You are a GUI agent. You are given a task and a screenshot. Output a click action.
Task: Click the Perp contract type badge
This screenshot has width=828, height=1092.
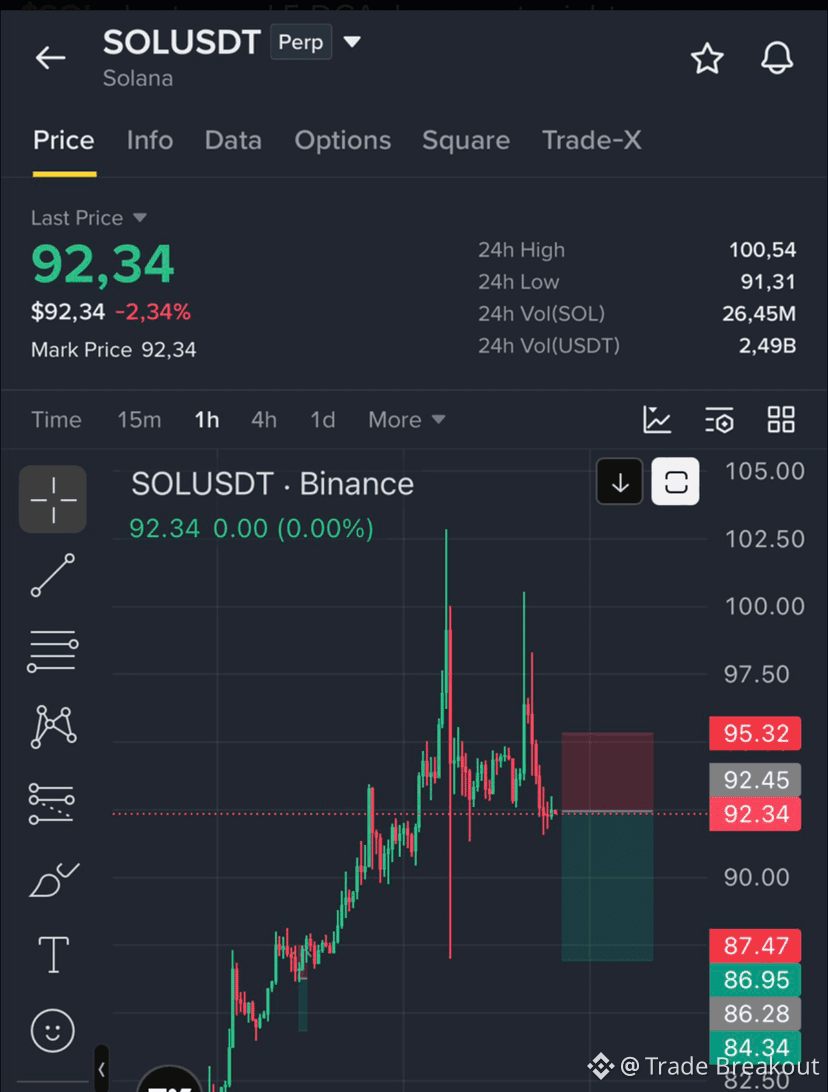coord(301,42)
